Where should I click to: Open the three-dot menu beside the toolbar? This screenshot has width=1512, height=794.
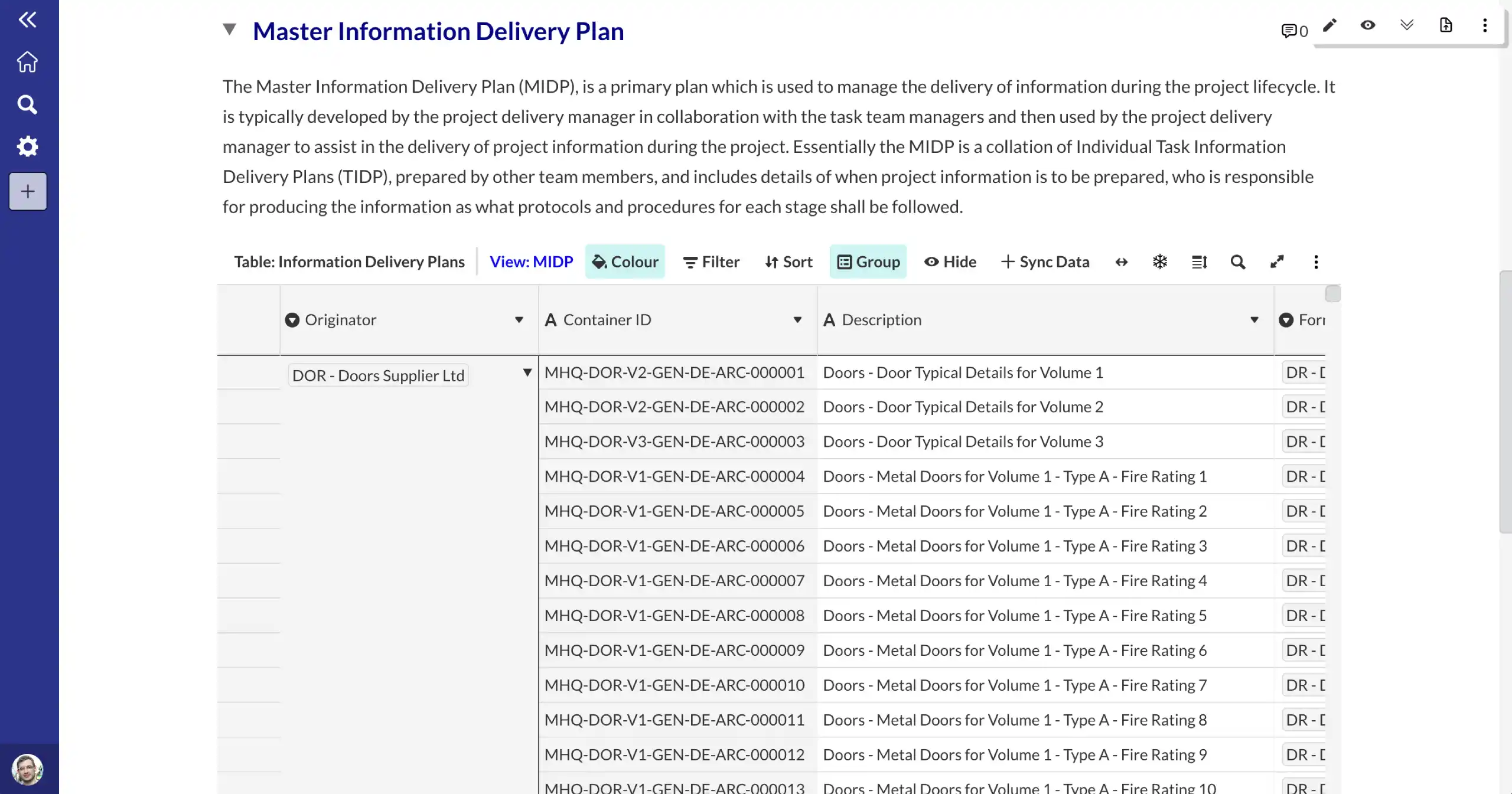1316,262
